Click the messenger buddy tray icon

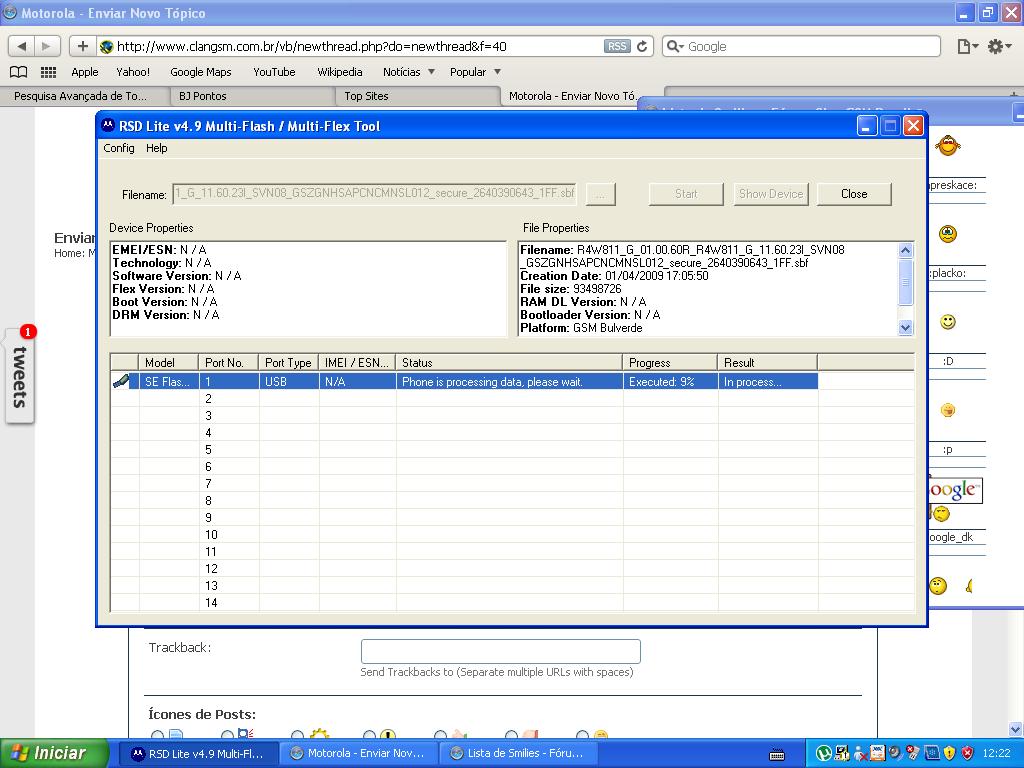860,753
